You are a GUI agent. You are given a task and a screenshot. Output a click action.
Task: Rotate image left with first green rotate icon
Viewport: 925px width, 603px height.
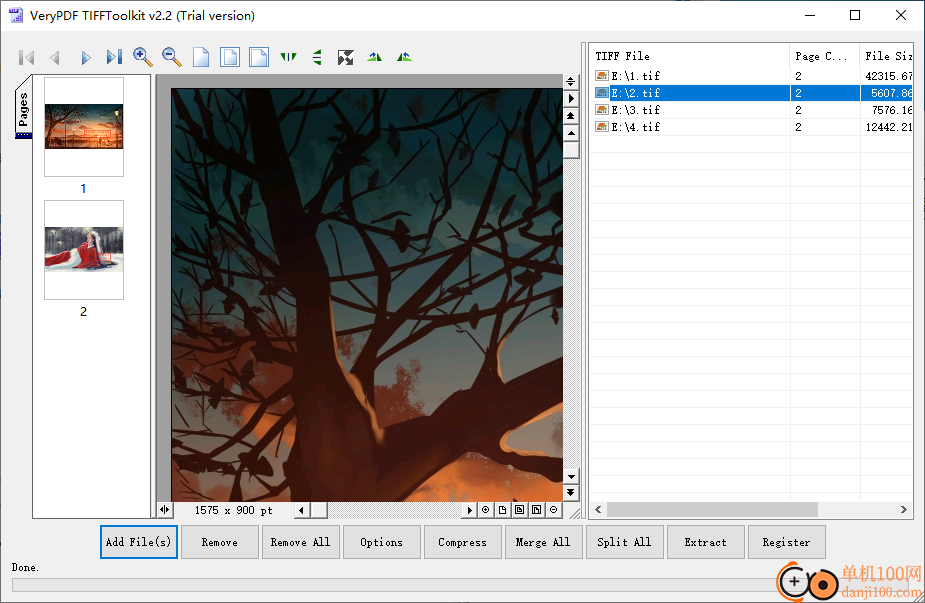pyautogui.click(x=375, y=57)
